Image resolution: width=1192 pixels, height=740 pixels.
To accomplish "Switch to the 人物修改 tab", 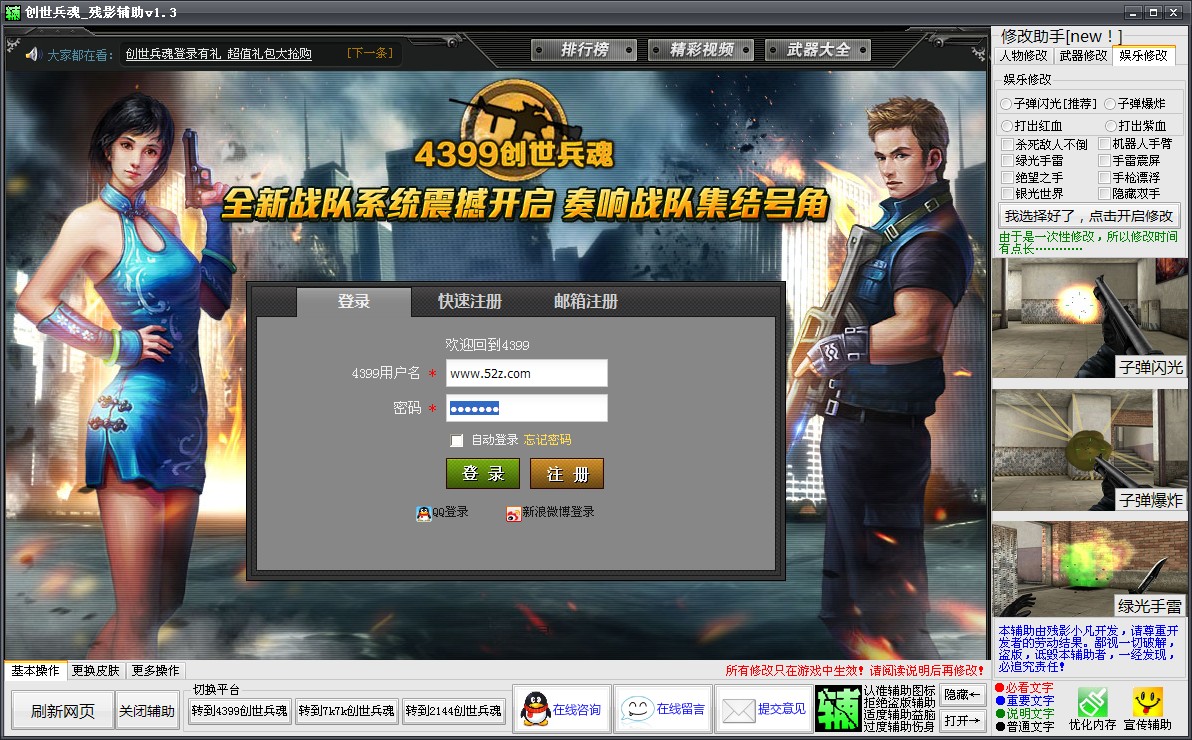I will coord(1024,56).
